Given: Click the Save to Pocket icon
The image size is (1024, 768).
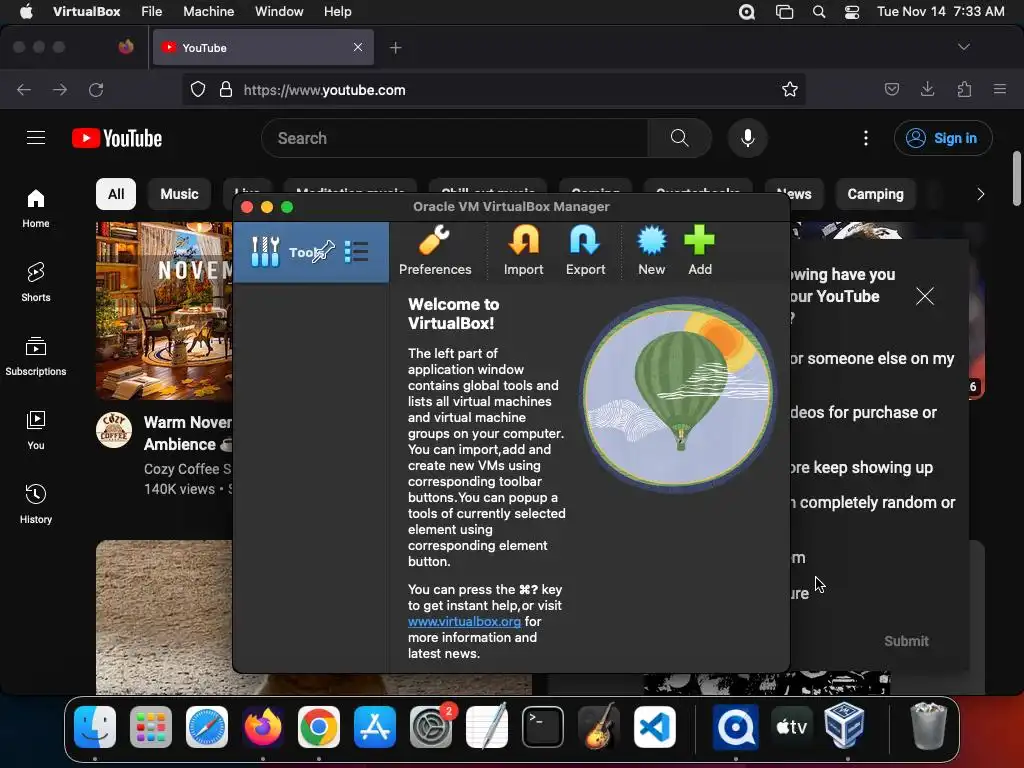Looking at the screenshot, I should point(891,89).
